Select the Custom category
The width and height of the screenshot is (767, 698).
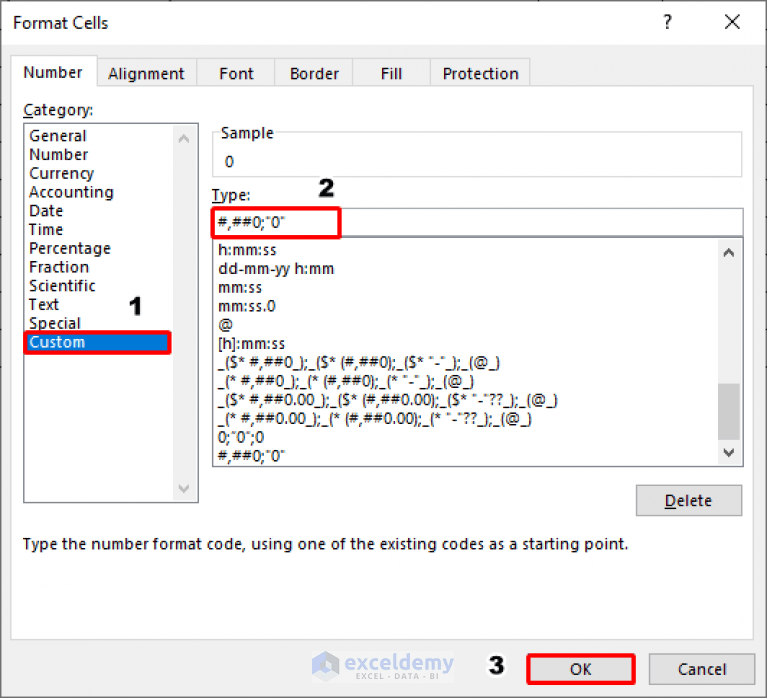(97, 342)
